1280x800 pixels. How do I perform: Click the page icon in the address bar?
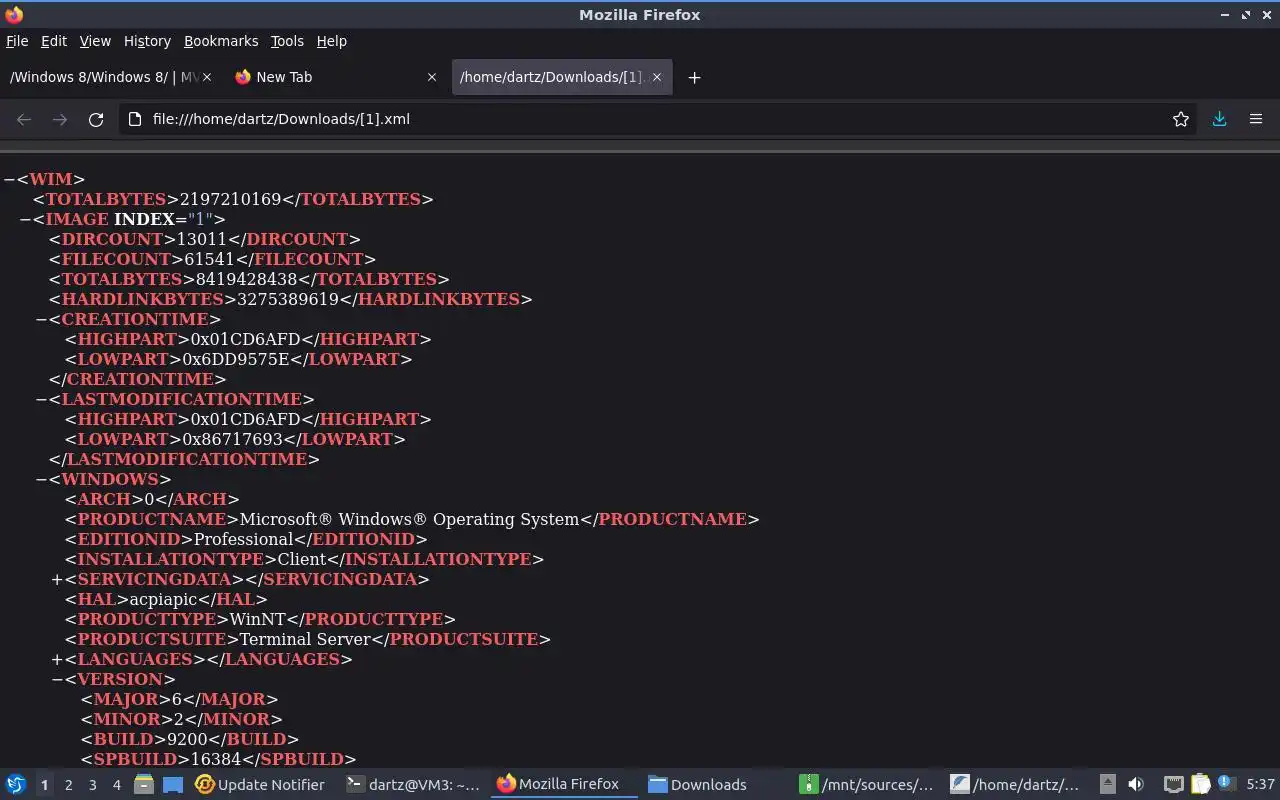[x=135, y=119]
